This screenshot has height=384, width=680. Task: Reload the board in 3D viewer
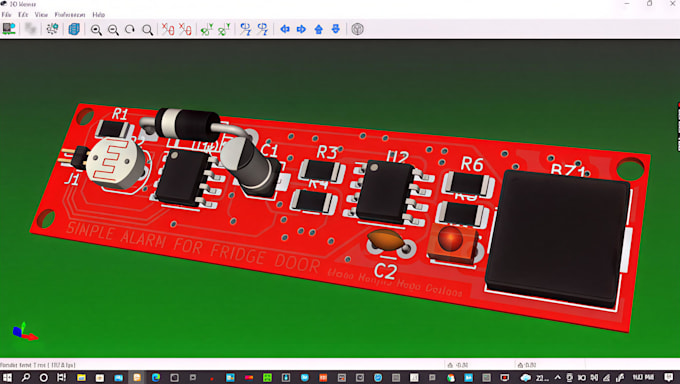(9, 29)
